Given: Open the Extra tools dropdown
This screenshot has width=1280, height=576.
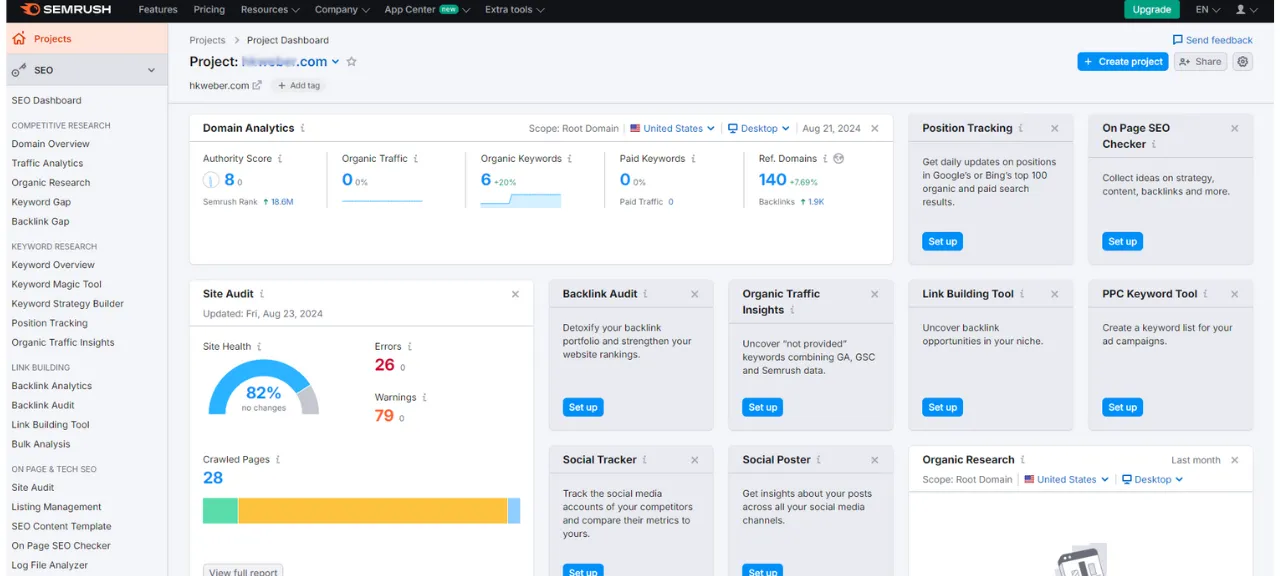Looking at the screenshot, I should (515, 10).
